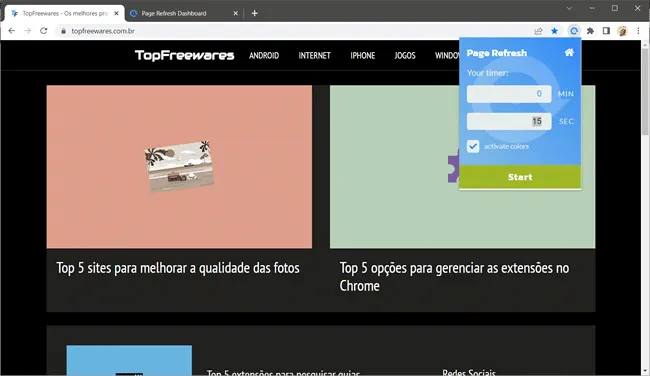Open article about improving photo quality

pos(178,268)
